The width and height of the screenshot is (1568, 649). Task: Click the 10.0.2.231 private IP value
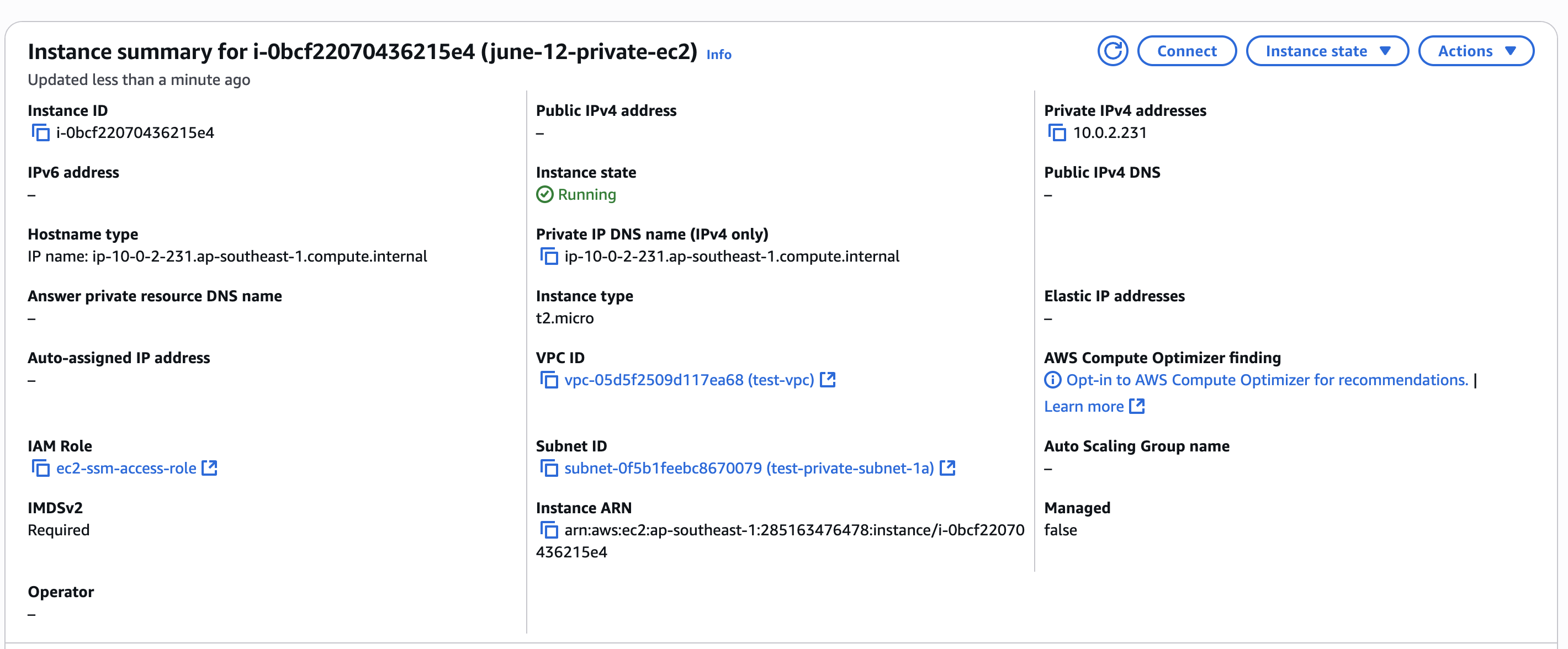click(x=1110, y=132)
